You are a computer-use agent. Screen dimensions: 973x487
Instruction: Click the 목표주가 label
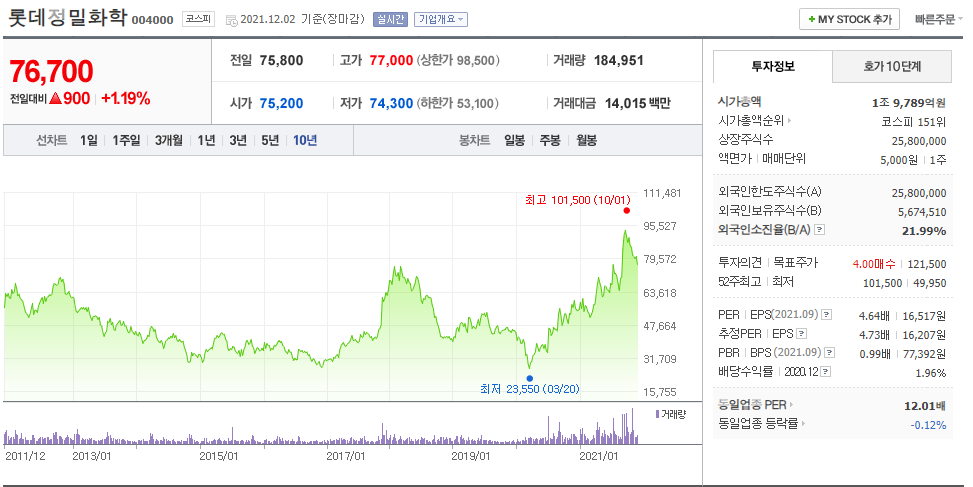(x=796, y=263)
